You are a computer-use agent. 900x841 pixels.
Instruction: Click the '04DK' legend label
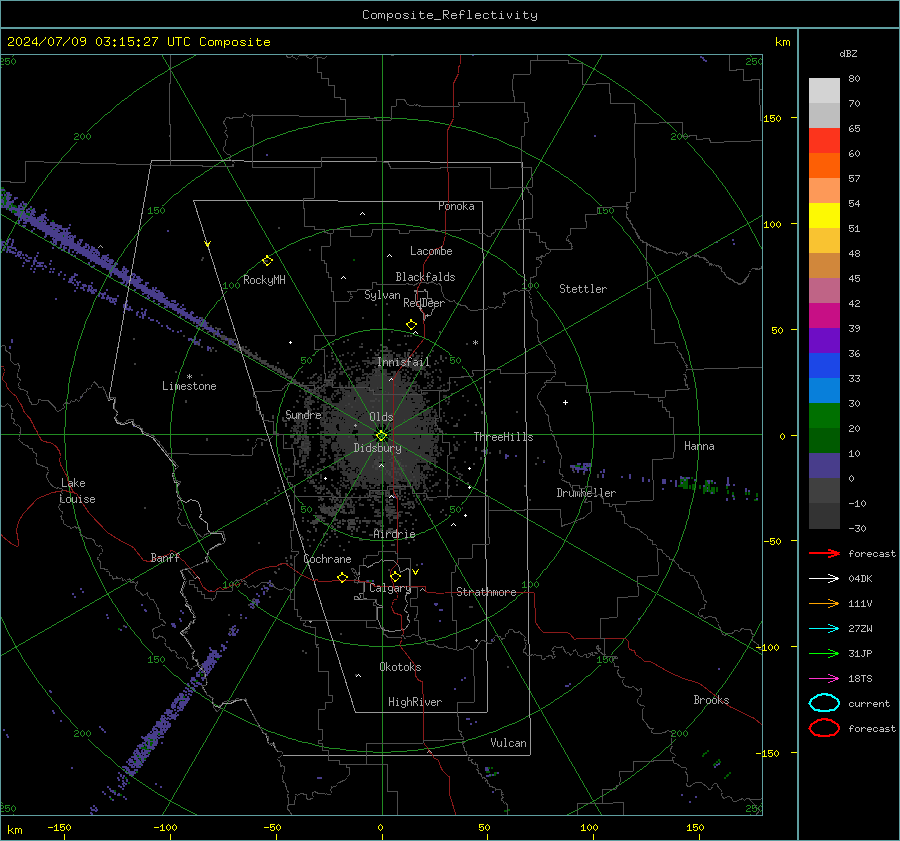click(x=860, y=579)
